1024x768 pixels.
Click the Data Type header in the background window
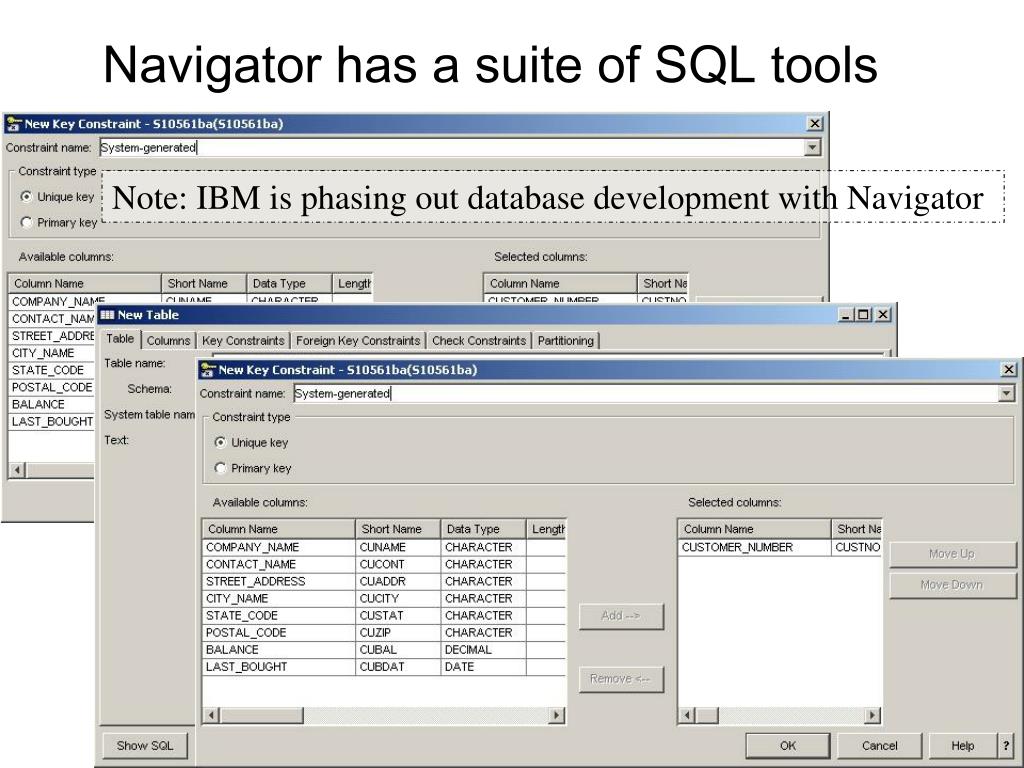[x=289, y=283]
